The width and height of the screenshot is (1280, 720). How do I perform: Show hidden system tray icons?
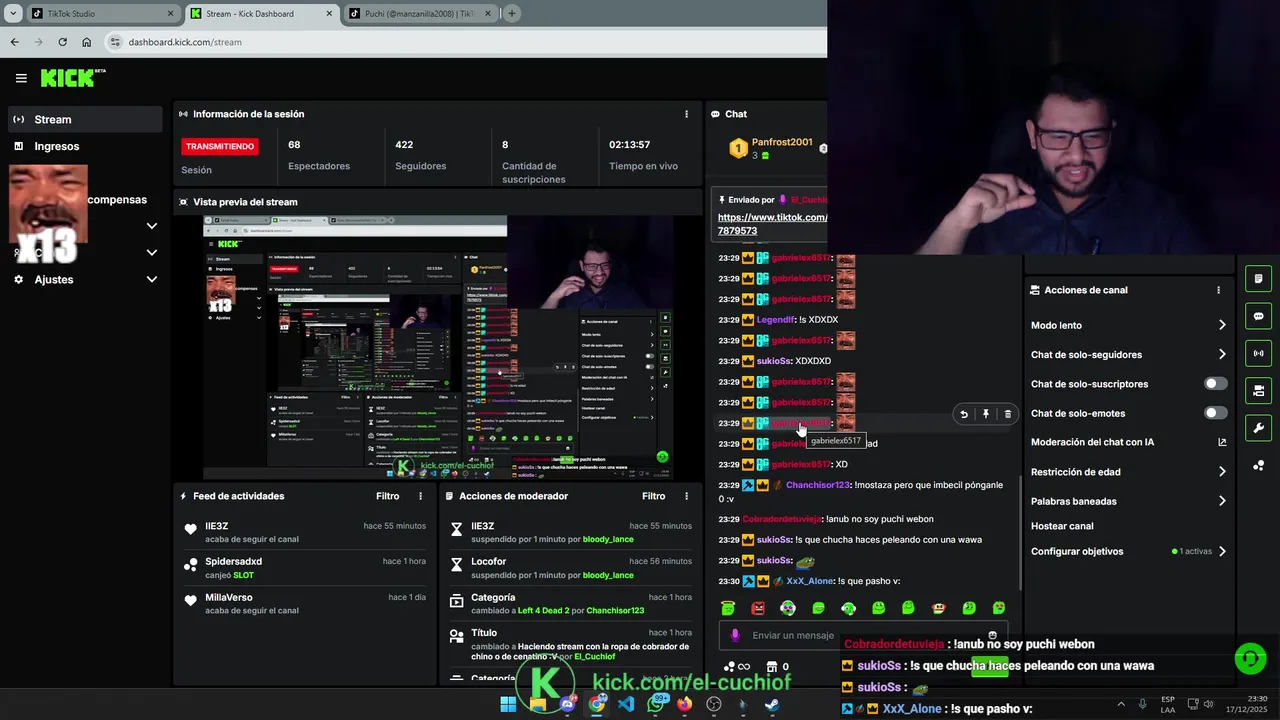[1120, 704]
